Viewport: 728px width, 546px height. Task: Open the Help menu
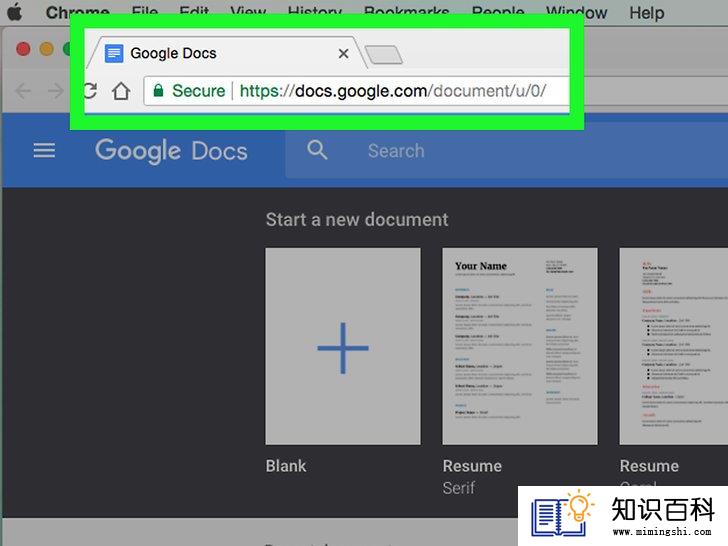(647, 13)
